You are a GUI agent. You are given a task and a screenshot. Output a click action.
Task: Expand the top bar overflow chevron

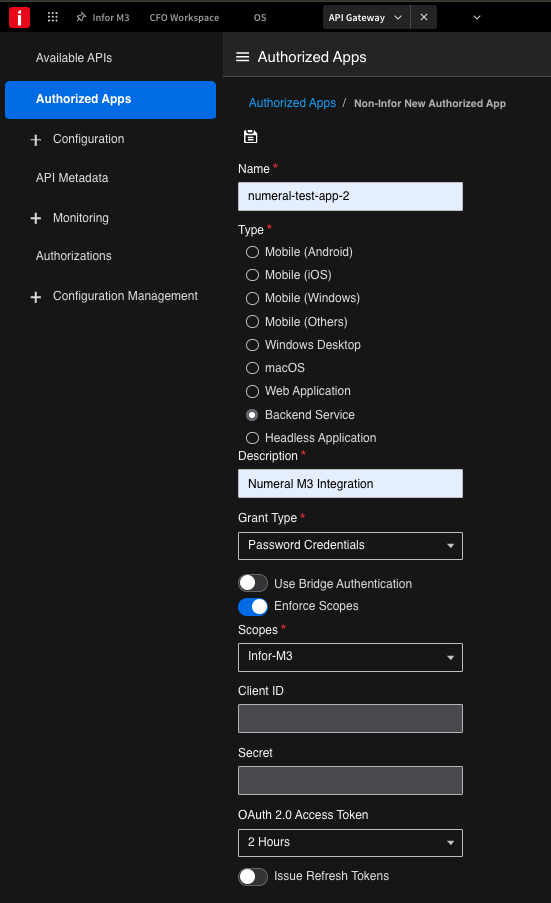pos(477,17)
